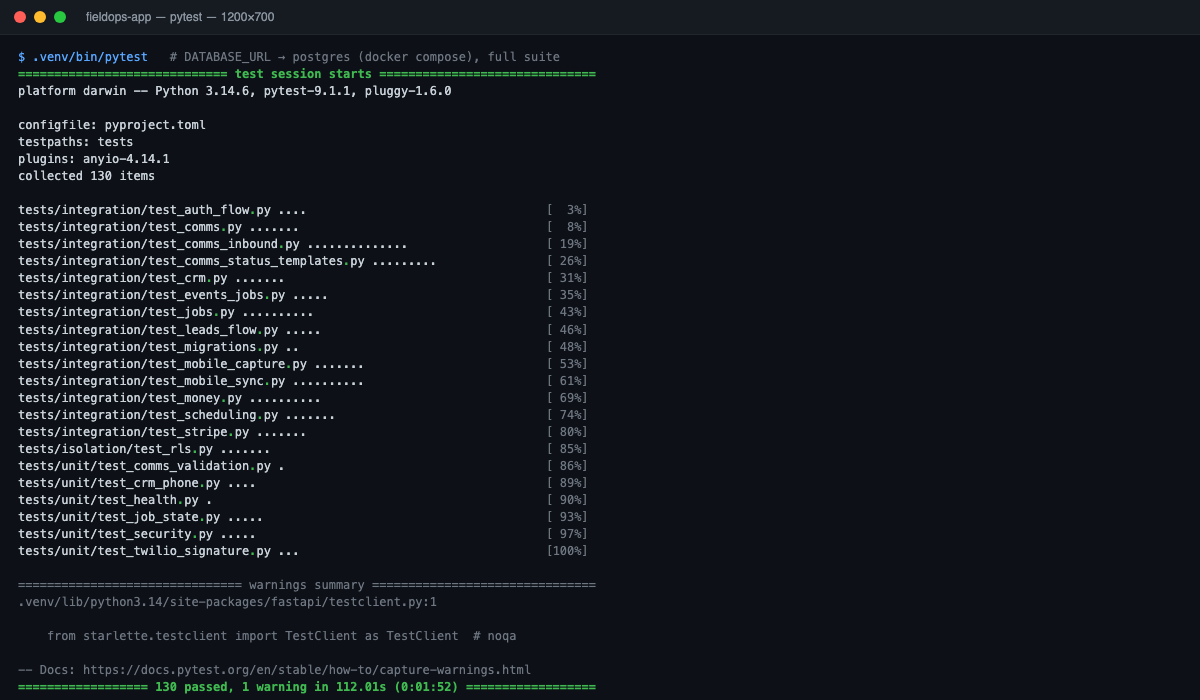Screen dimensions: 1200x700
Task: Click the tests/integration/test_comms.py result row
Action: coord(303,227)
